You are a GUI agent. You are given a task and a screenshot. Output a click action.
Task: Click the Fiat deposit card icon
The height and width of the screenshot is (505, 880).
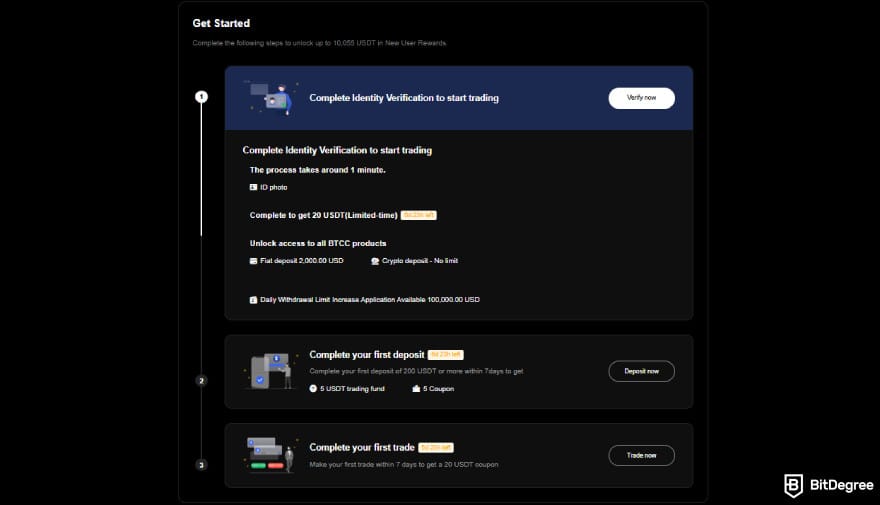(253, 261)
